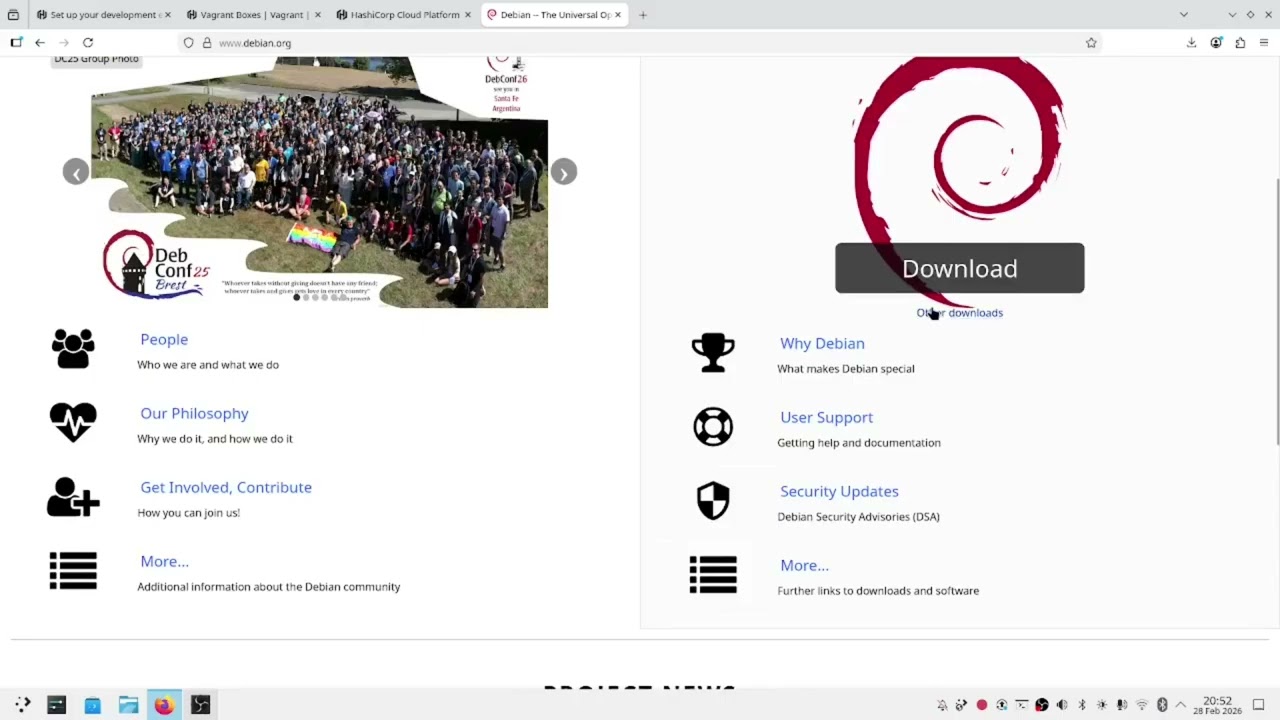Close the Debian tab
Viewport: 1280px width, 720px height.
click(618, 15)
